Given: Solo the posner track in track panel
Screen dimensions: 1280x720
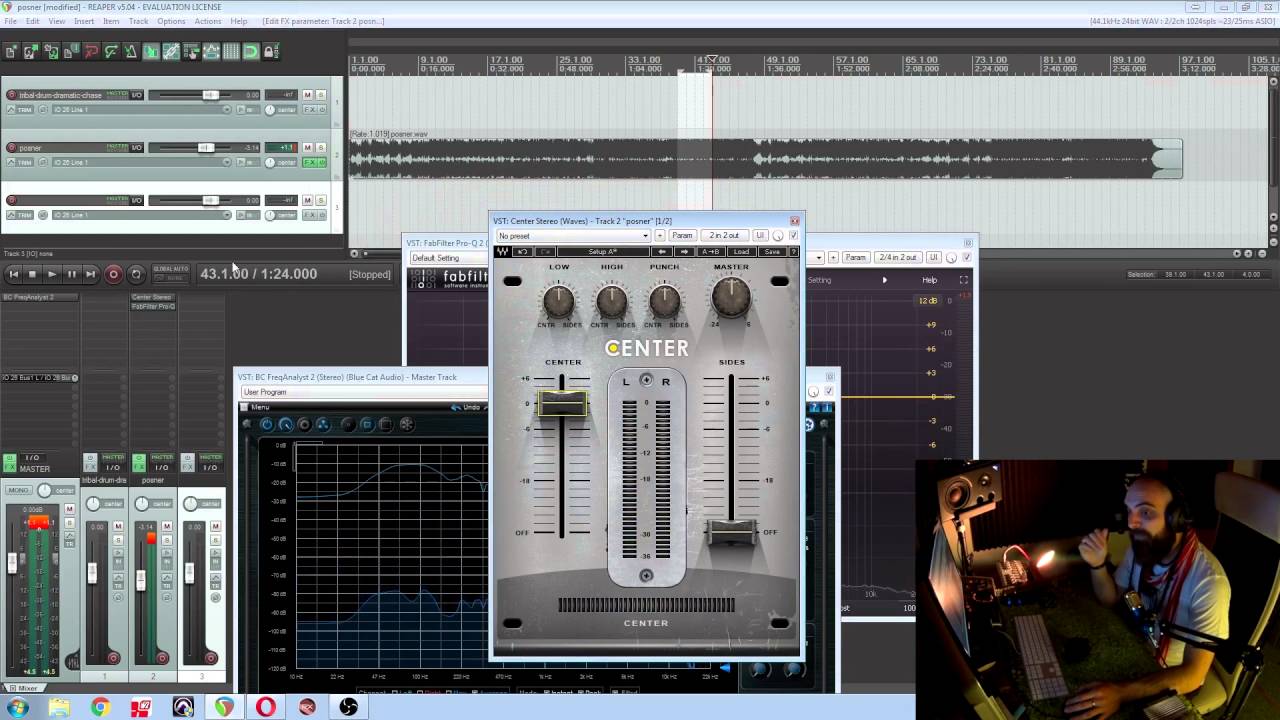Looking at the screenshot, I should click(x=320, y=148).
